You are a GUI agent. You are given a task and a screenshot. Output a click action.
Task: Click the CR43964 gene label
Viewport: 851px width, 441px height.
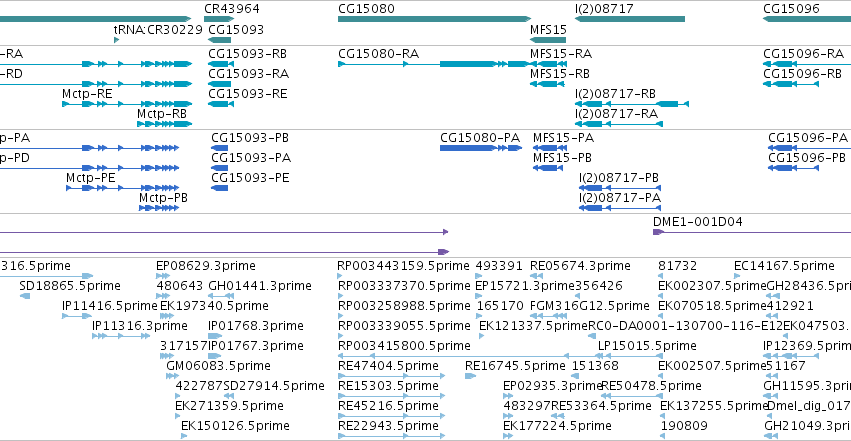(232, 9)
